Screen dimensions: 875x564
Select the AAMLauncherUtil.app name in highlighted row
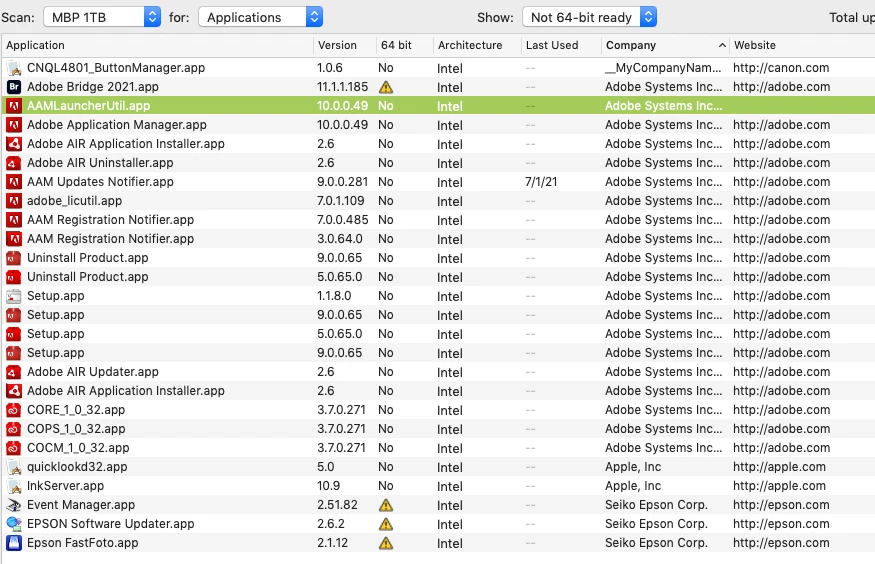pyautogui.click(x=88, y=106)
